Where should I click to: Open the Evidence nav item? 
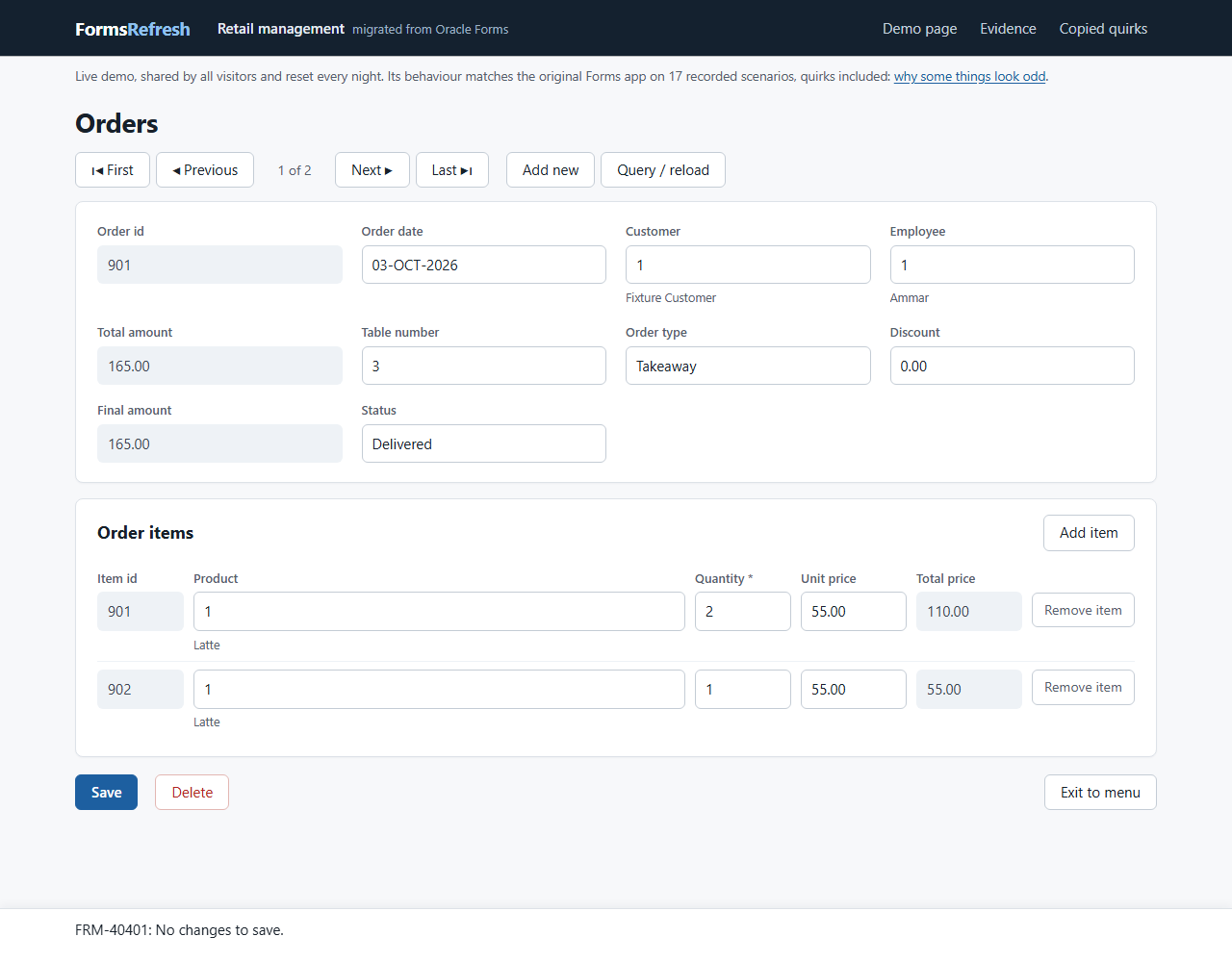coord(1008,29)
